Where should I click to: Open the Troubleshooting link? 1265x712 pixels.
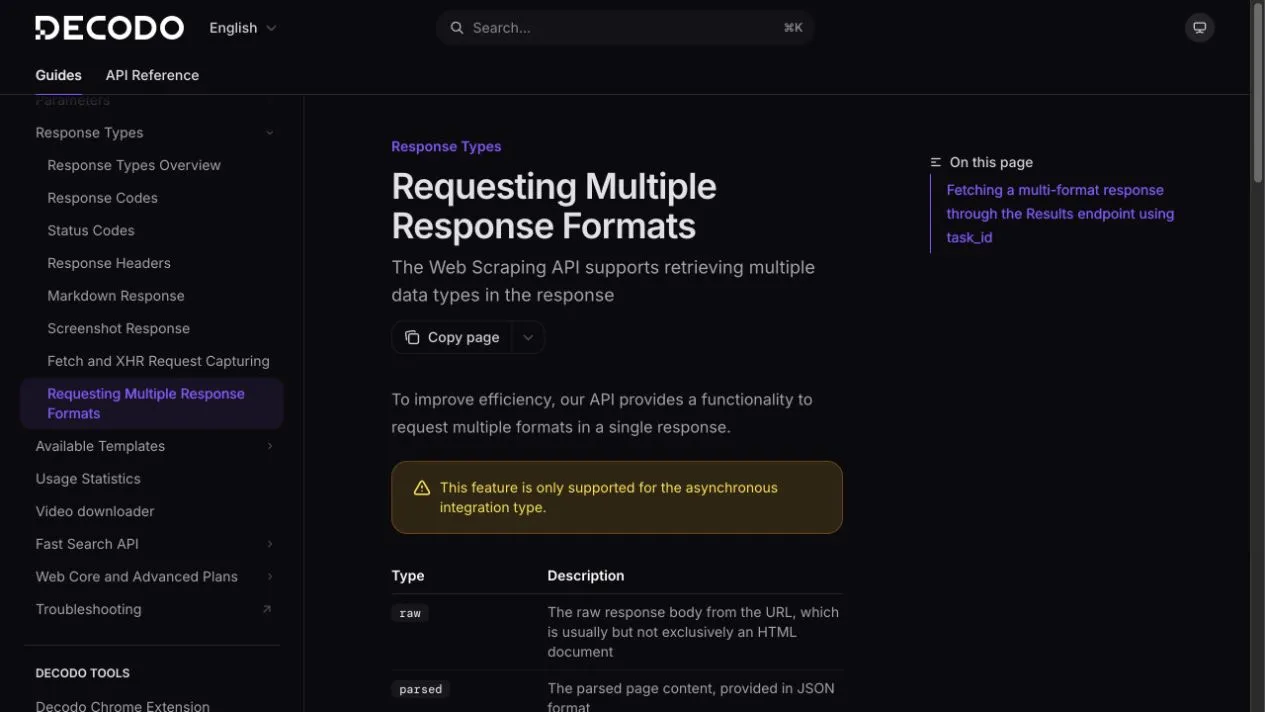coord(88,609)
